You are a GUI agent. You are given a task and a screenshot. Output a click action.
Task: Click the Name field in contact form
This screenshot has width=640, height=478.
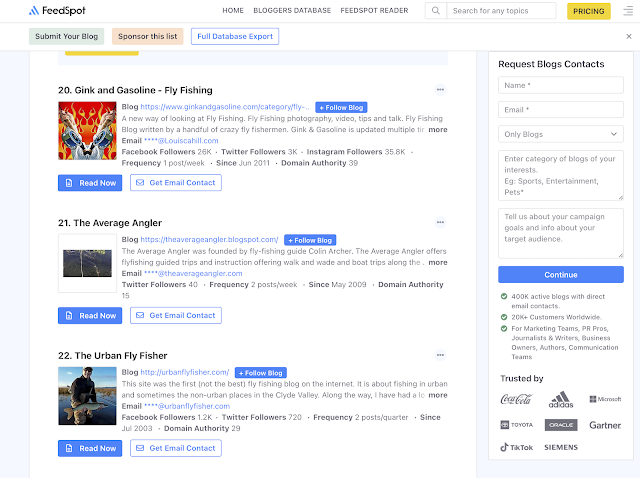coord(560,85)
